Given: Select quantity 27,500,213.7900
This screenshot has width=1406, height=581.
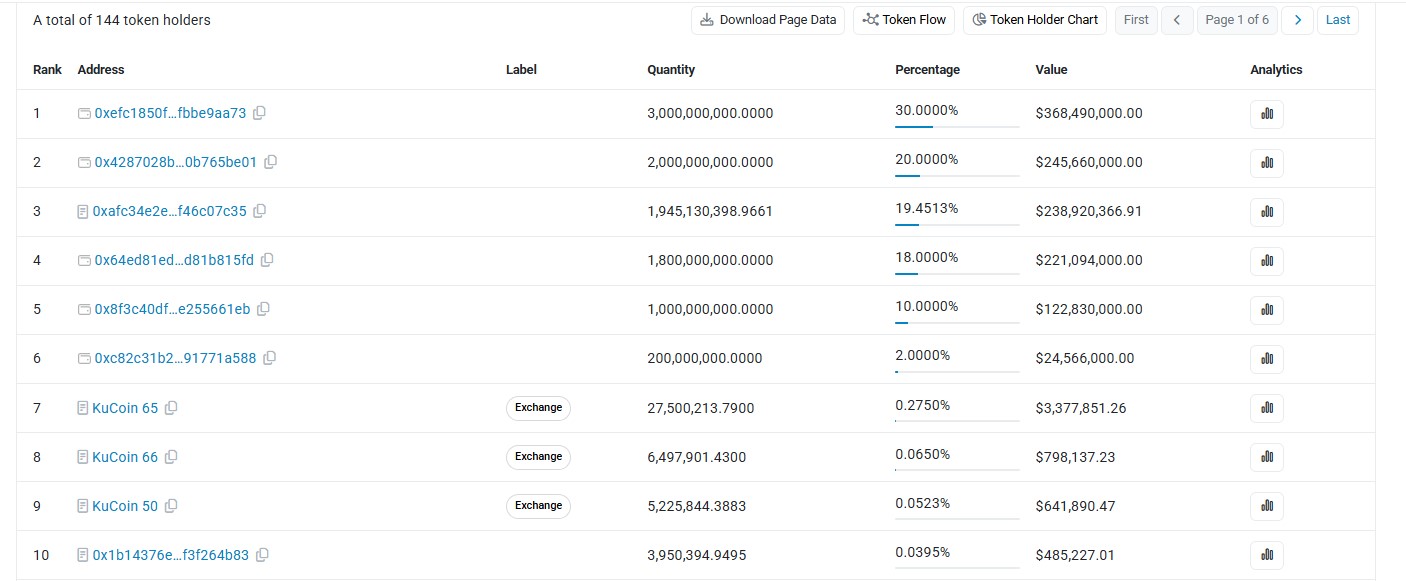Looking at the screenshot, I should 701,408.
